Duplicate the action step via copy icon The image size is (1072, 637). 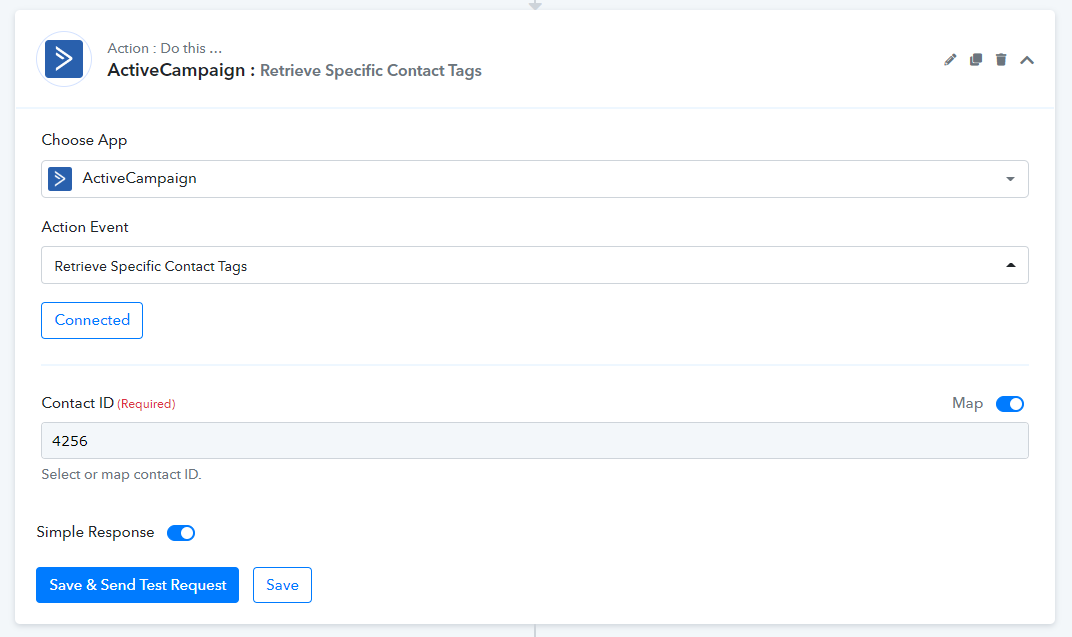[x=976, y=60]
